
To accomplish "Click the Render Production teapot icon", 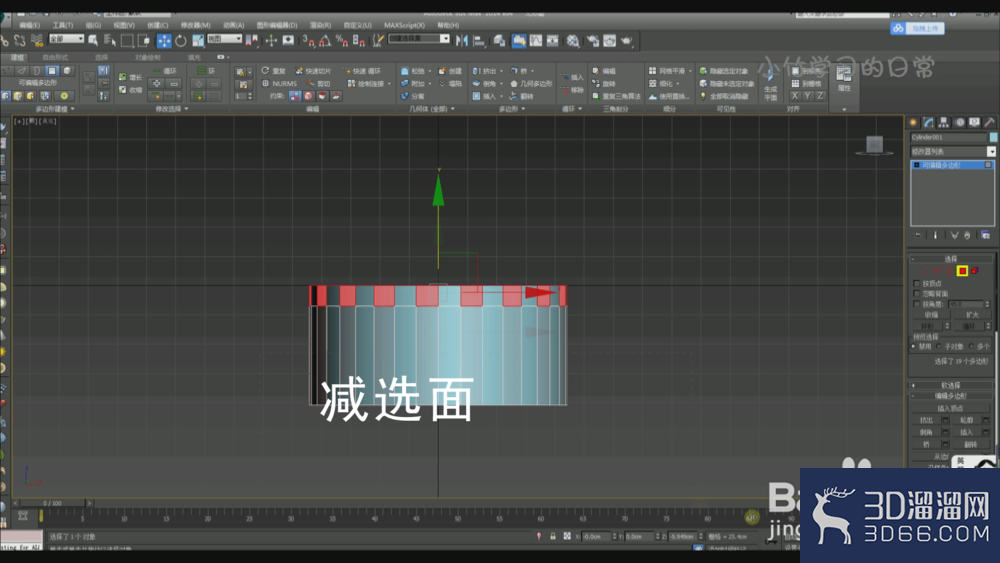I will (x=627, y=41).
